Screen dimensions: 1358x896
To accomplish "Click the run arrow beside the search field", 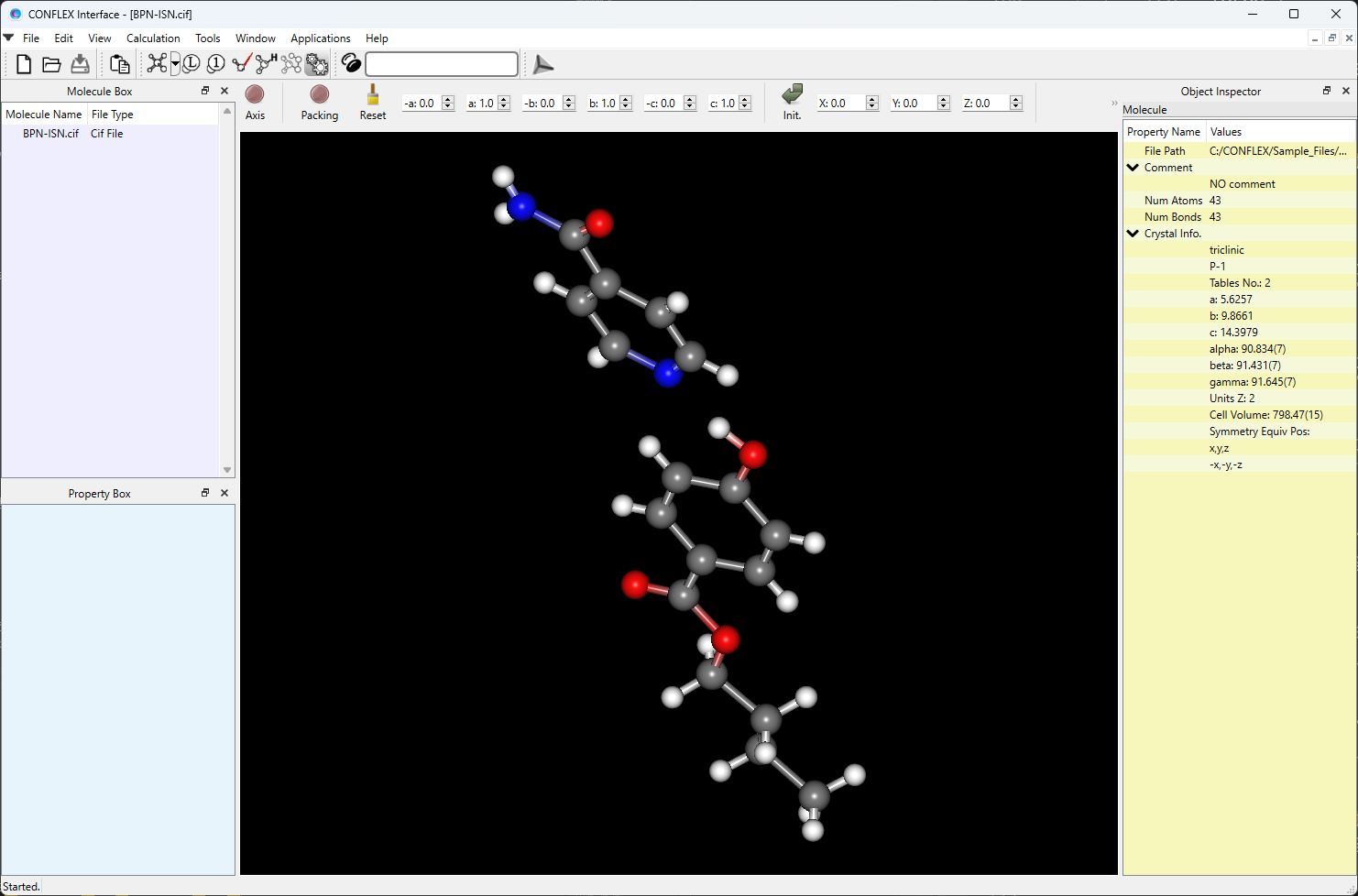I will (x=542, y=64).
